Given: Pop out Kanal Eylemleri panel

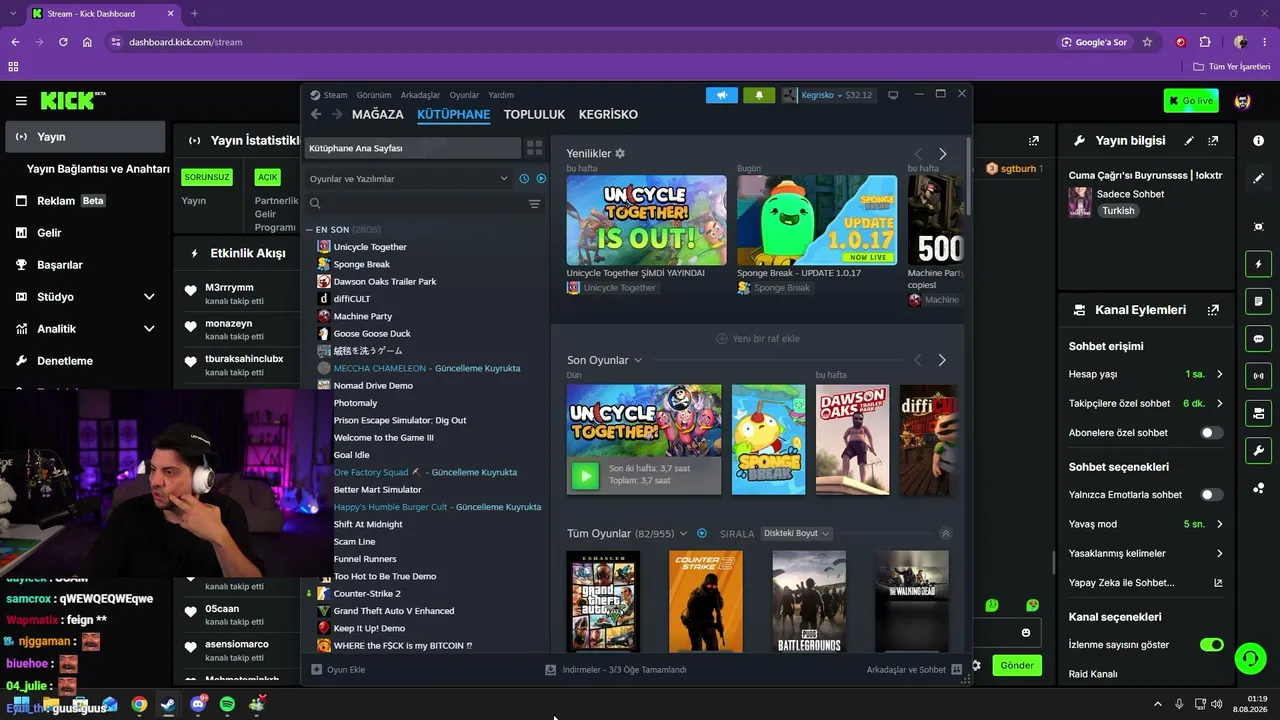Looking at the screenshot, I should 1213,310.
